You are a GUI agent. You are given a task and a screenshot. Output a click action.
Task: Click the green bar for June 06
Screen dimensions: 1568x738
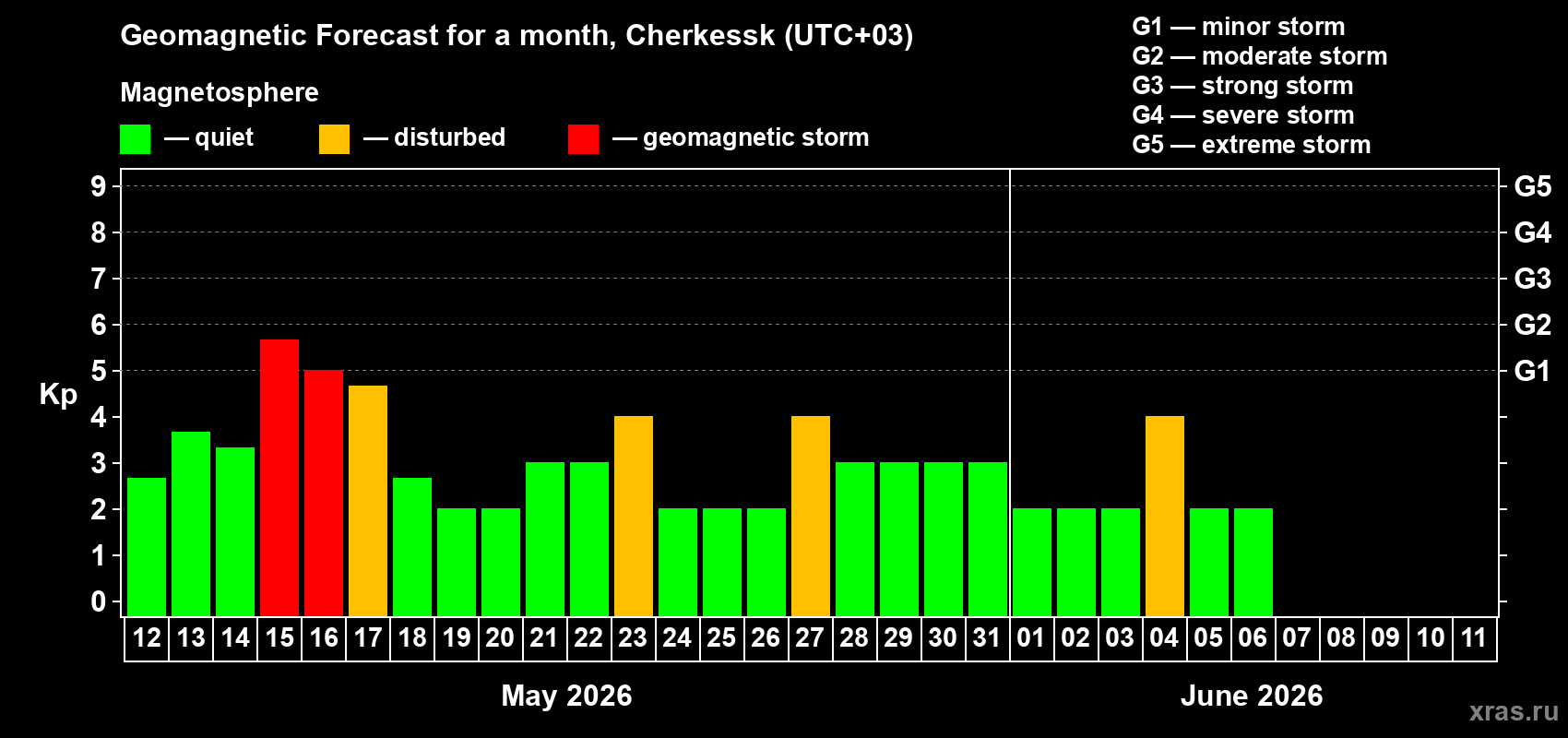click(1253, 563)
